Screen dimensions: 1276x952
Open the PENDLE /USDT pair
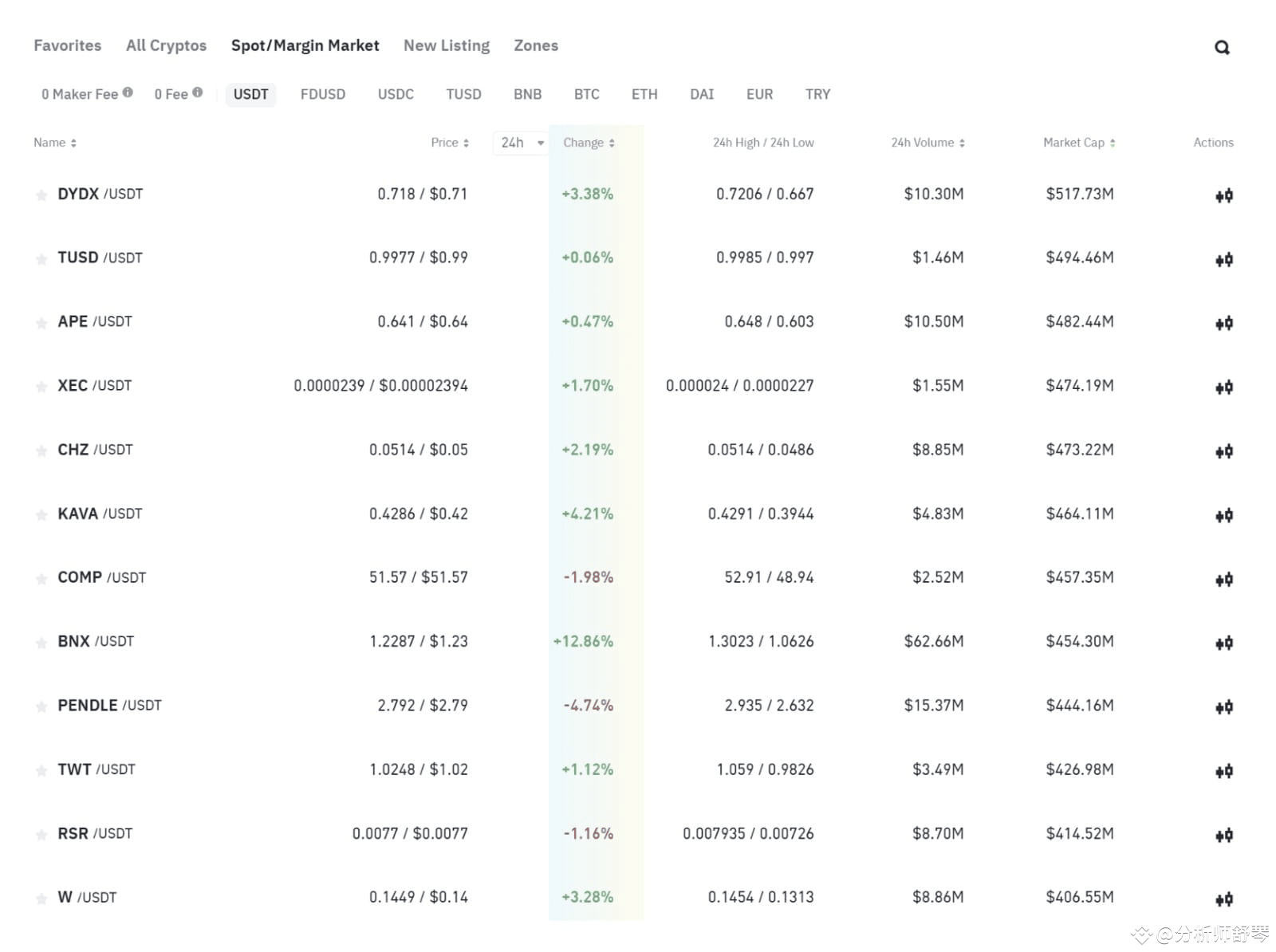(x=109, y=705)
